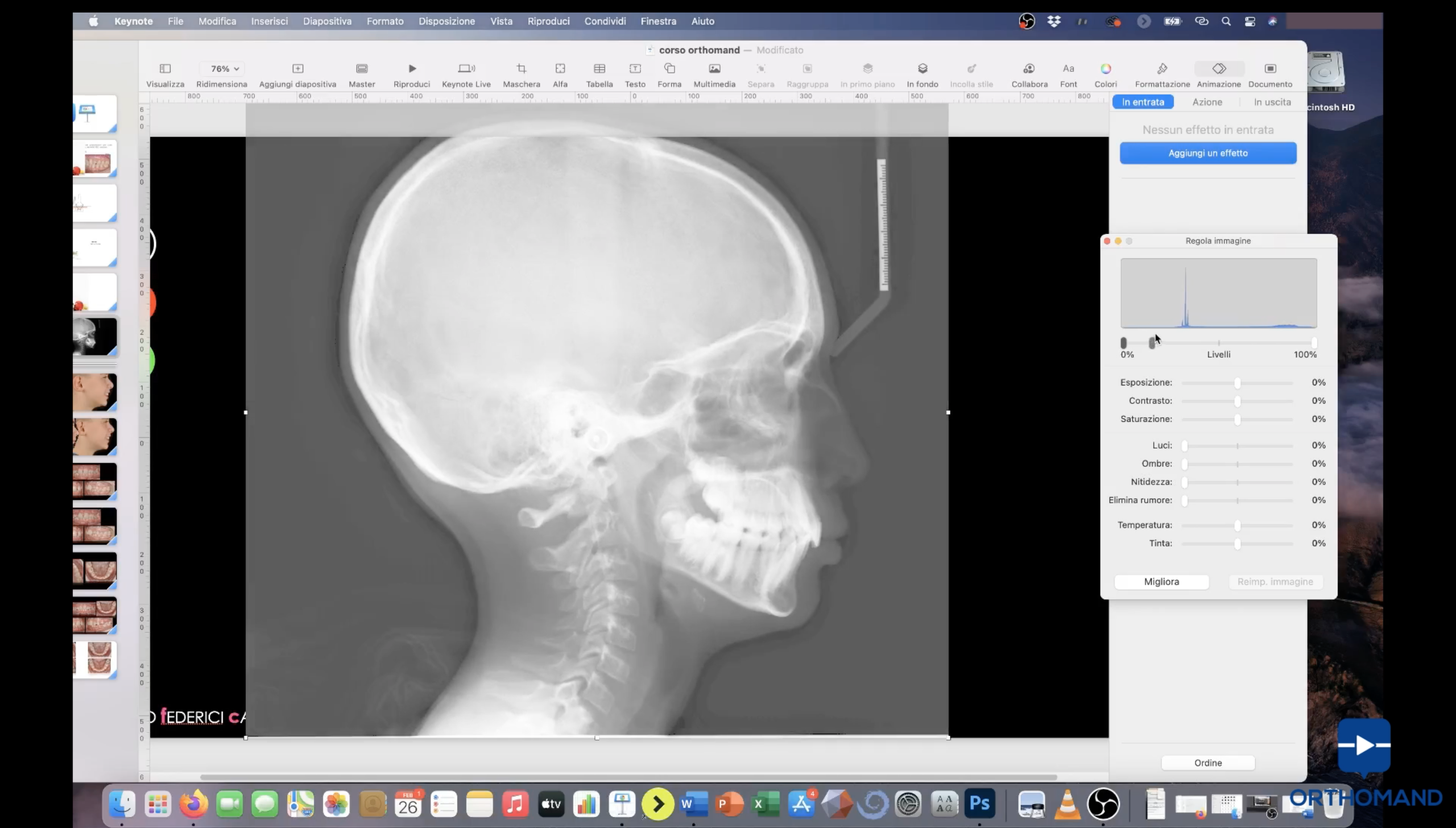Toggle the Animazione inspector panel
Viewport: 1456px width, 828px height.
coord(1218,69)
